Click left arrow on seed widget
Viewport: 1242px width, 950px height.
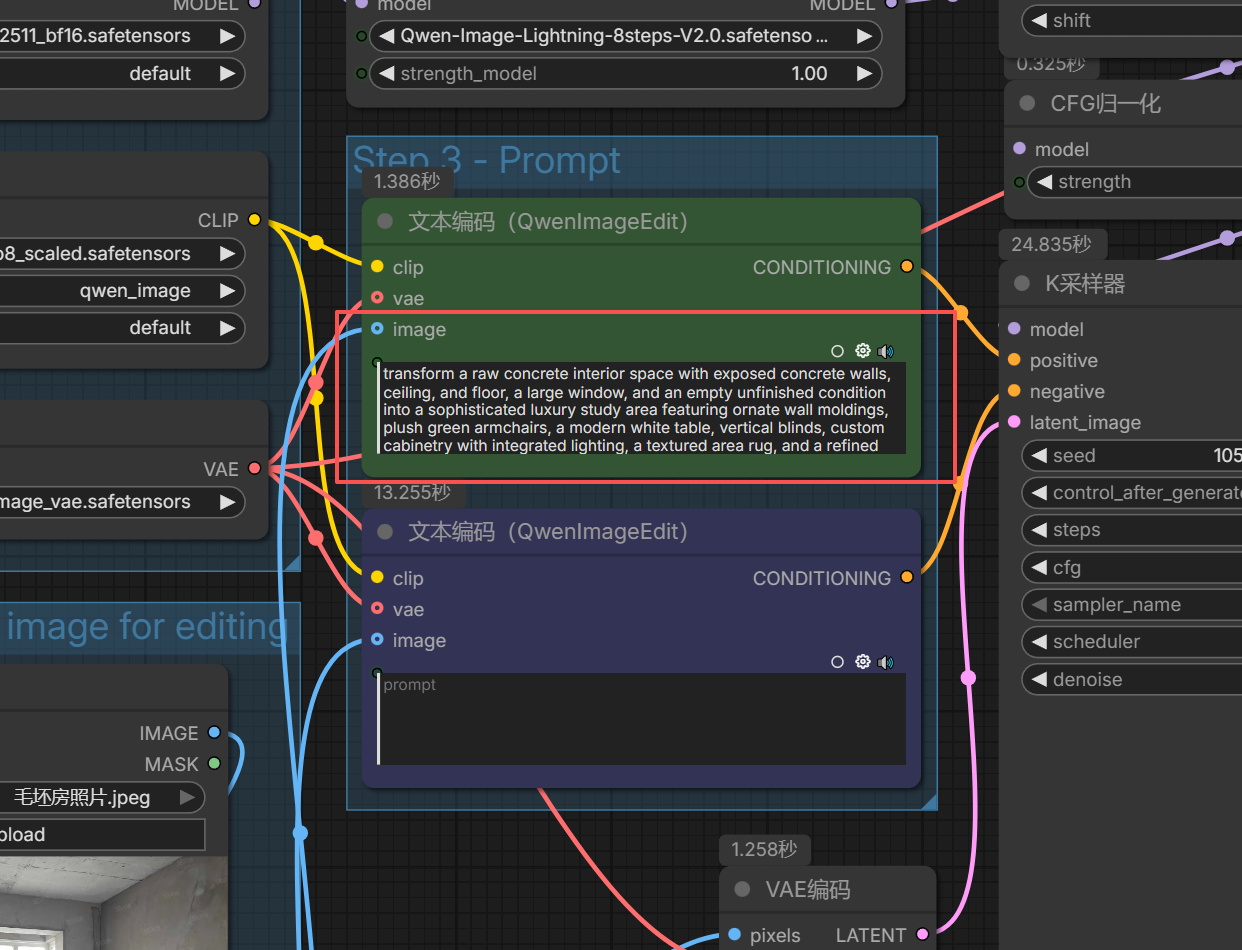1038,456
